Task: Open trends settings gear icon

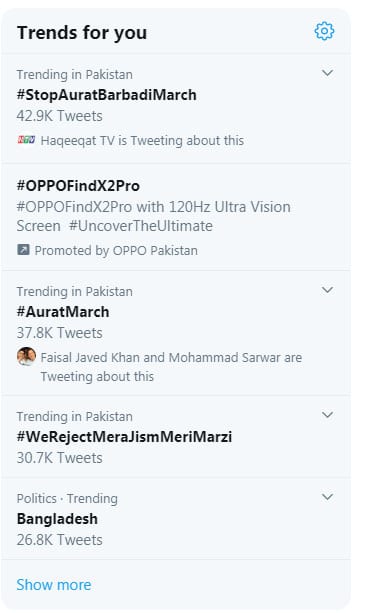Action: [324, 31]
